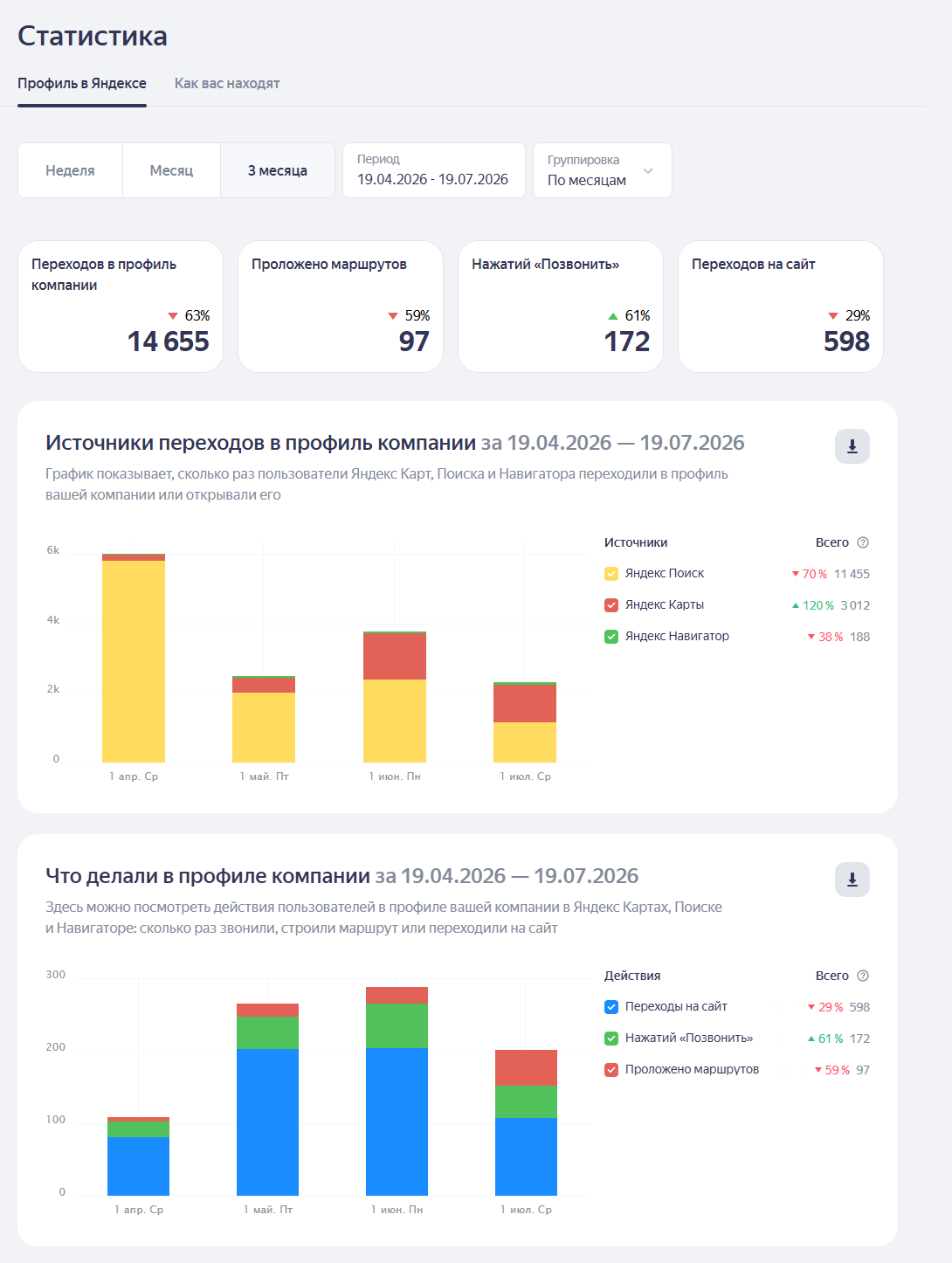Open the Проложено маршрутов card
This screenshot has height=1263, width=952.
pos(341,307)
